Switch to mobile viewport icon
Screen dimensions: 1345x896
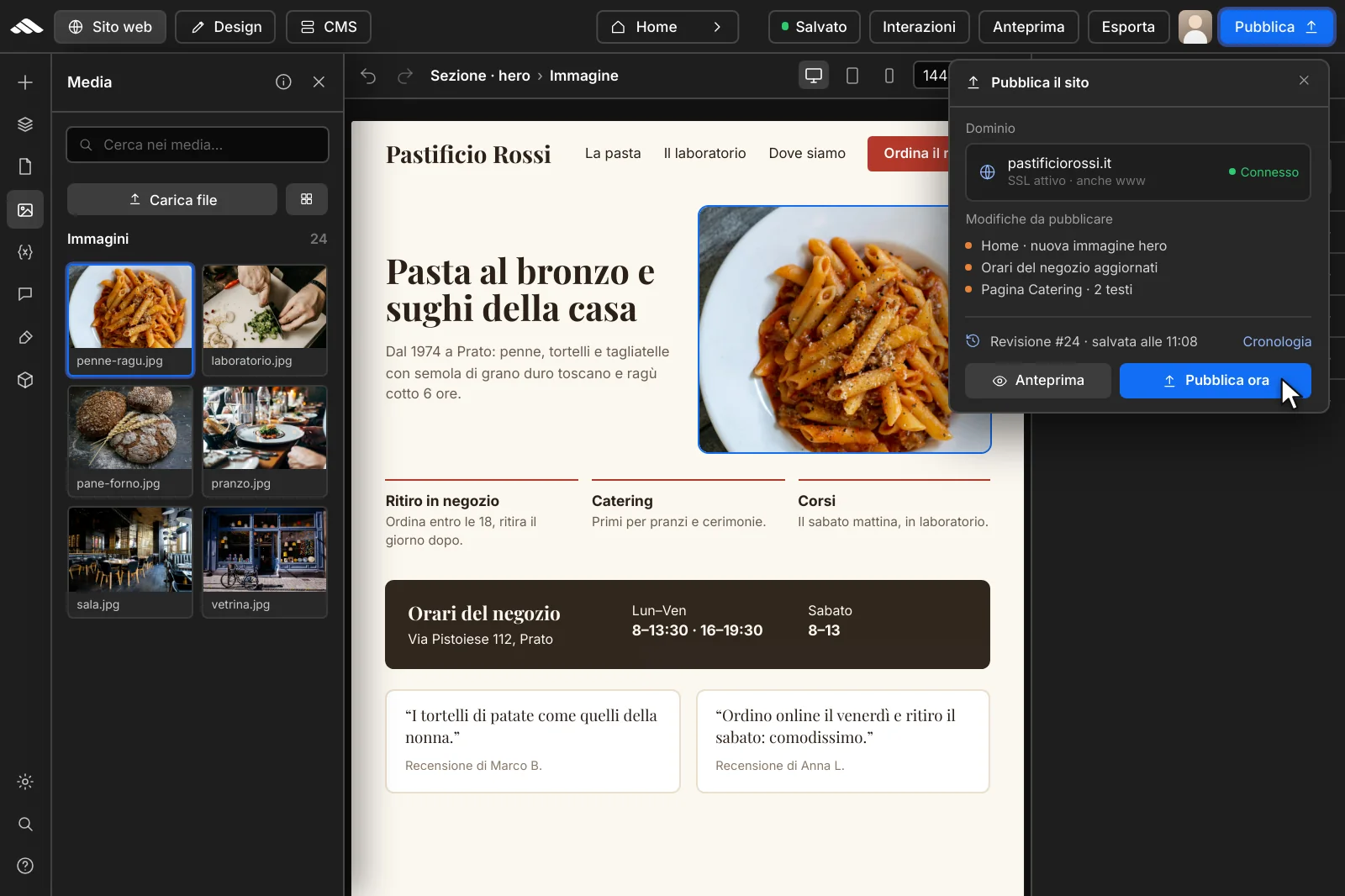click(889, 76)
